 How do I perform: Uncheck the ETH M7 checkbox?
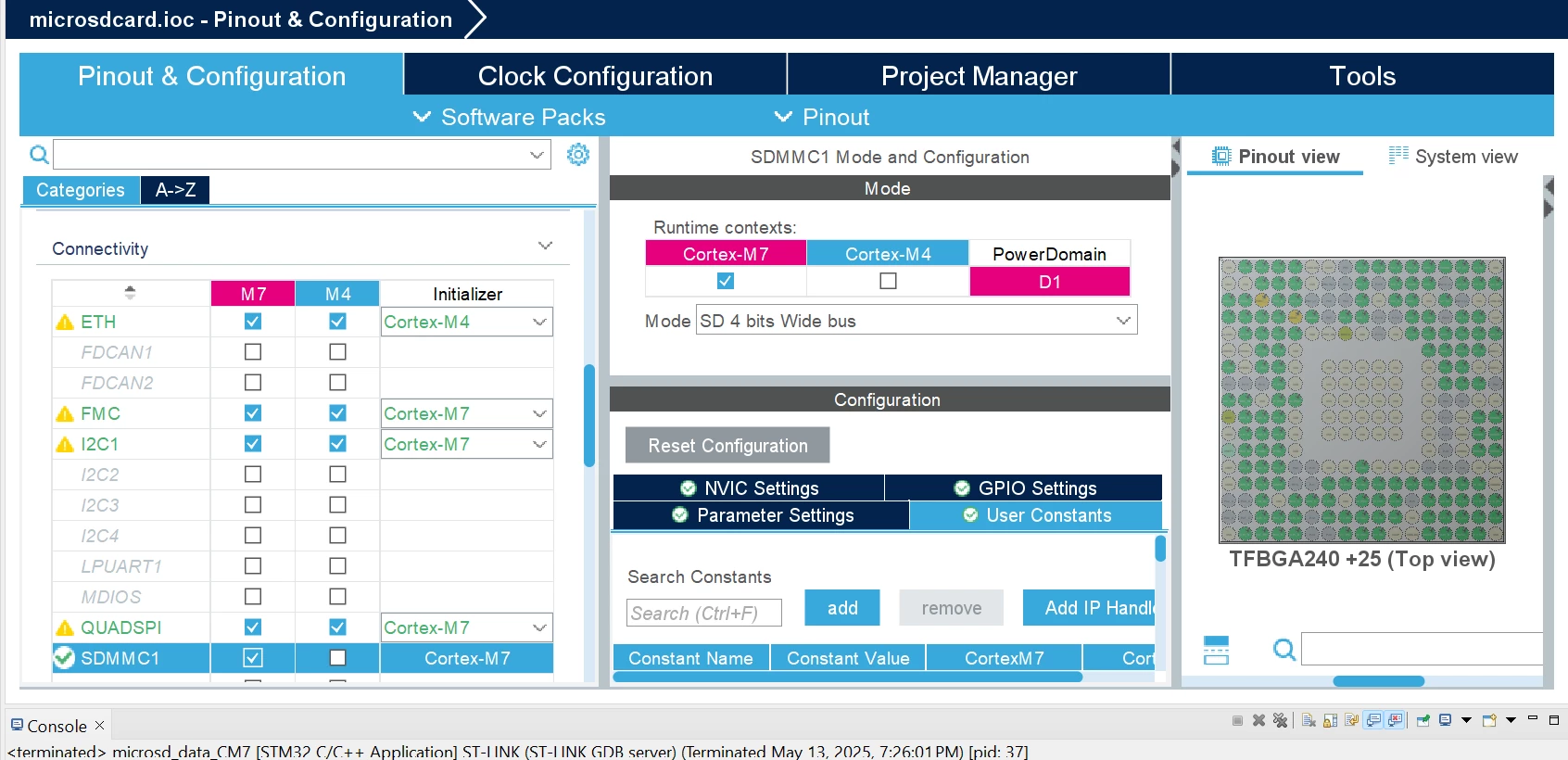coord(253,322)
